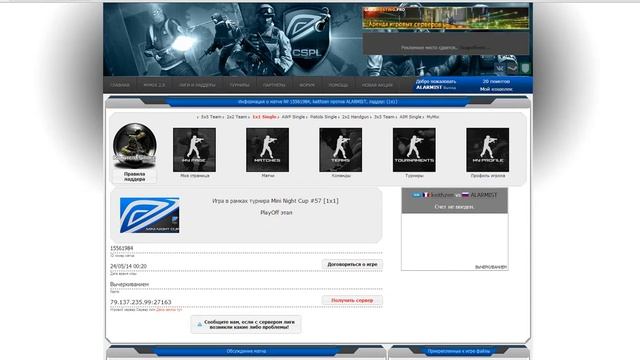
Task: Click the match date 24/05/14 00:20
Action: [128, 266]
